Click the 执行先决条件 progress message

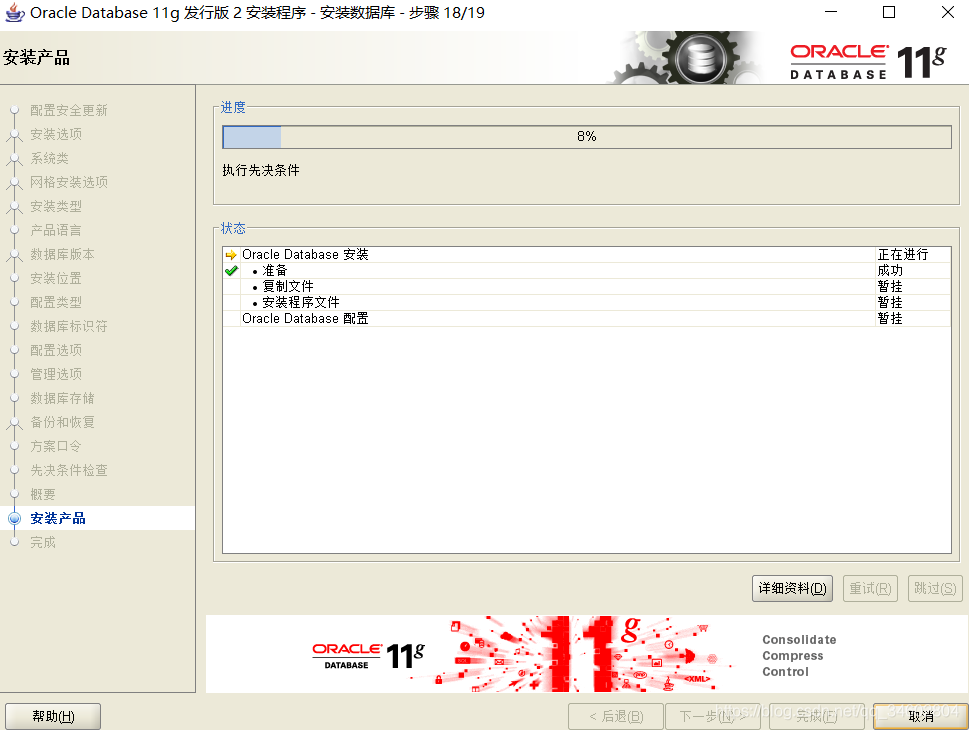point(261,171)
